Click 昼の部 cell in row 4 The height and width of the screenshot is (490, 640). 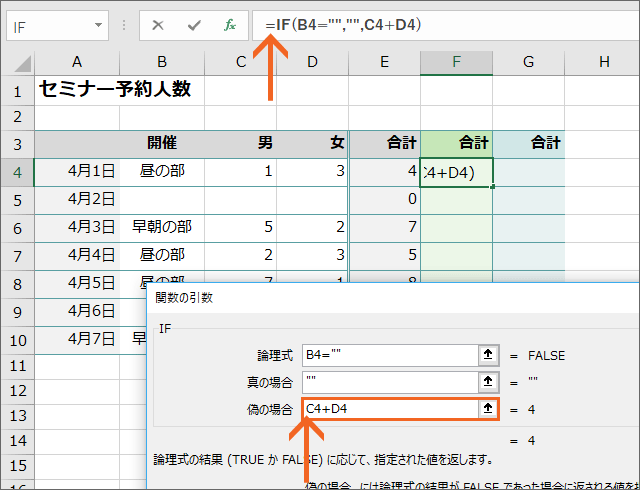coord(162,171)
